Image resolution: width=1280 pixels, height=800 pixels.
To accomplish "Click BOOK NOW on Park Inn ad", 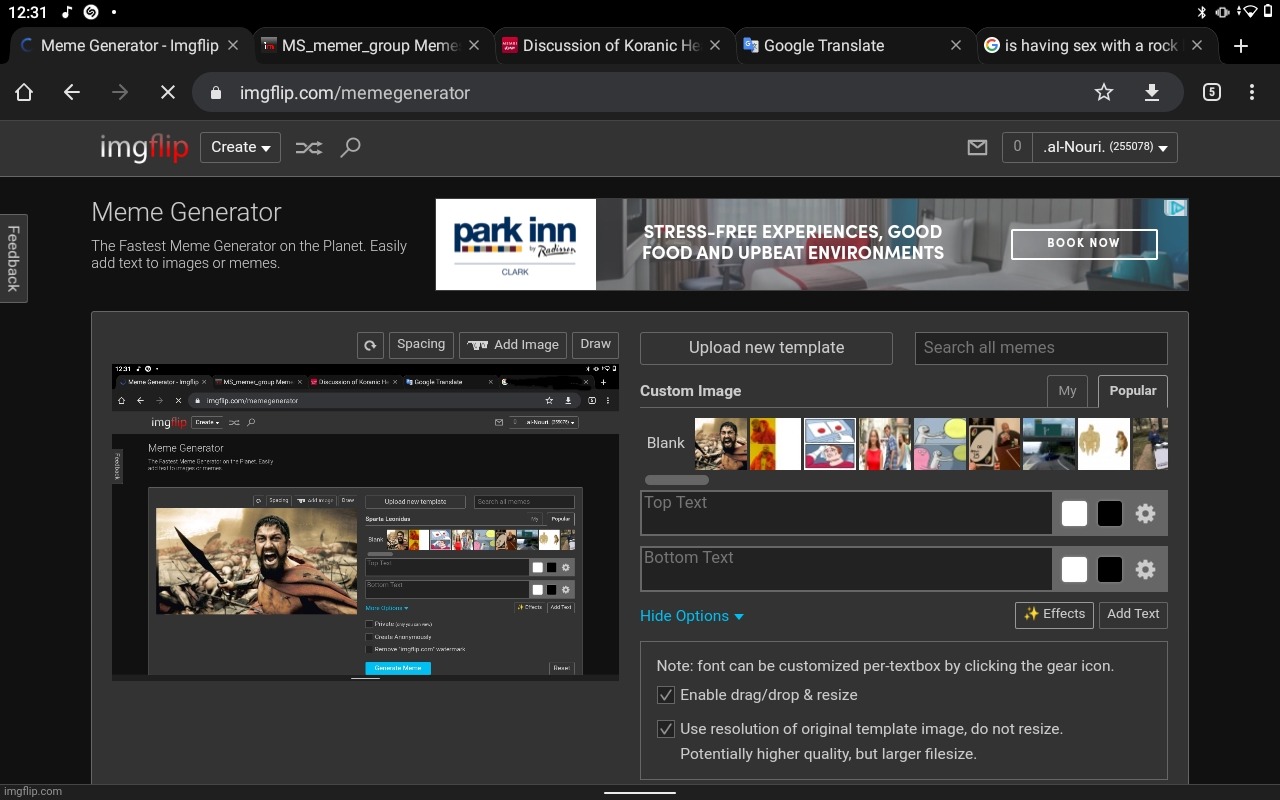I will (x=1084, y=244).
